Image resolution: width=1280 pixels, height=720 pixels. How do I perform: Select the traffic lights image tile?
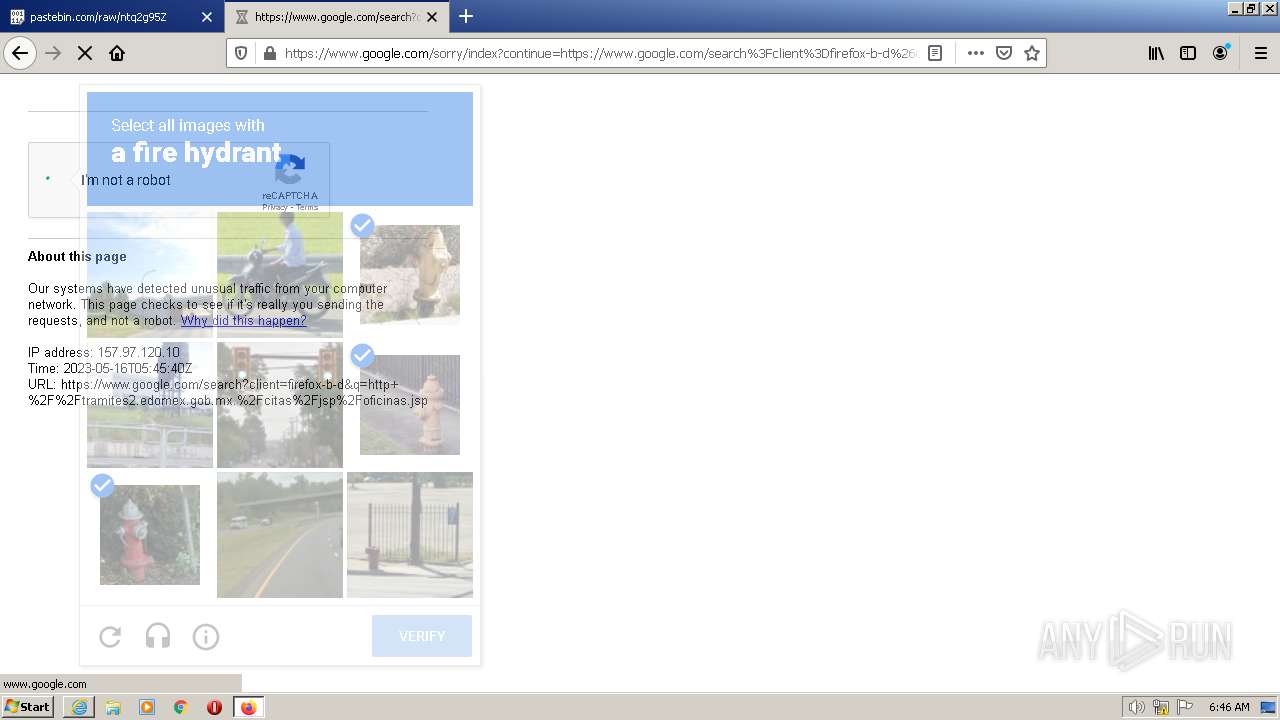point(280,405)
